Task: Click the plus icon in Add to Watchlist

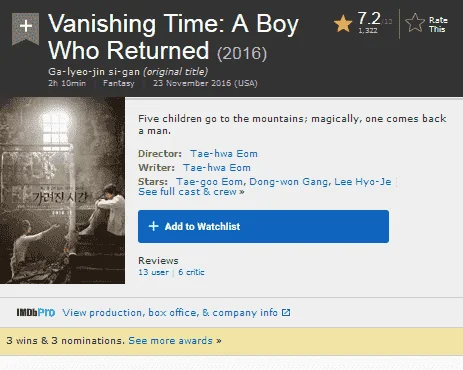Action: click(x=153, y=226)
